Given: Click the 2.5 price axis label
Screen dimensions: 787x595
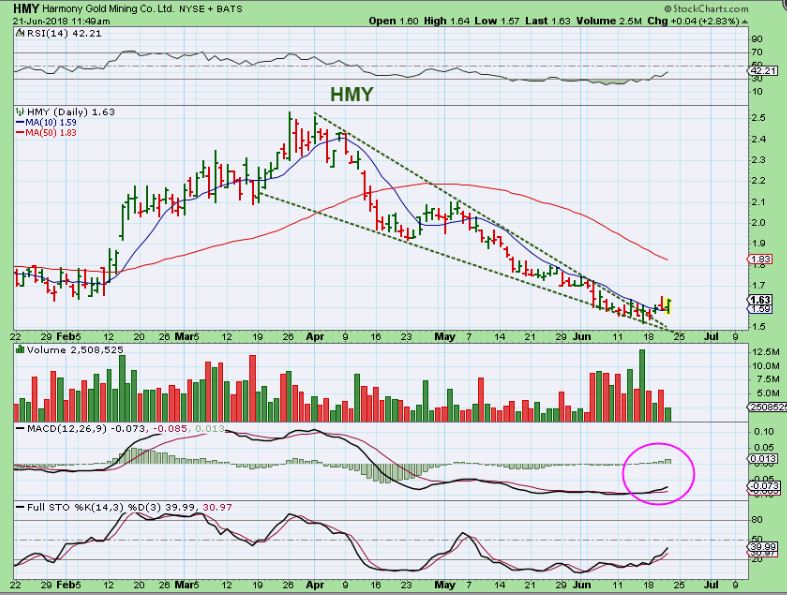Looking at the screenshot, I should click(x=758, y=117).
